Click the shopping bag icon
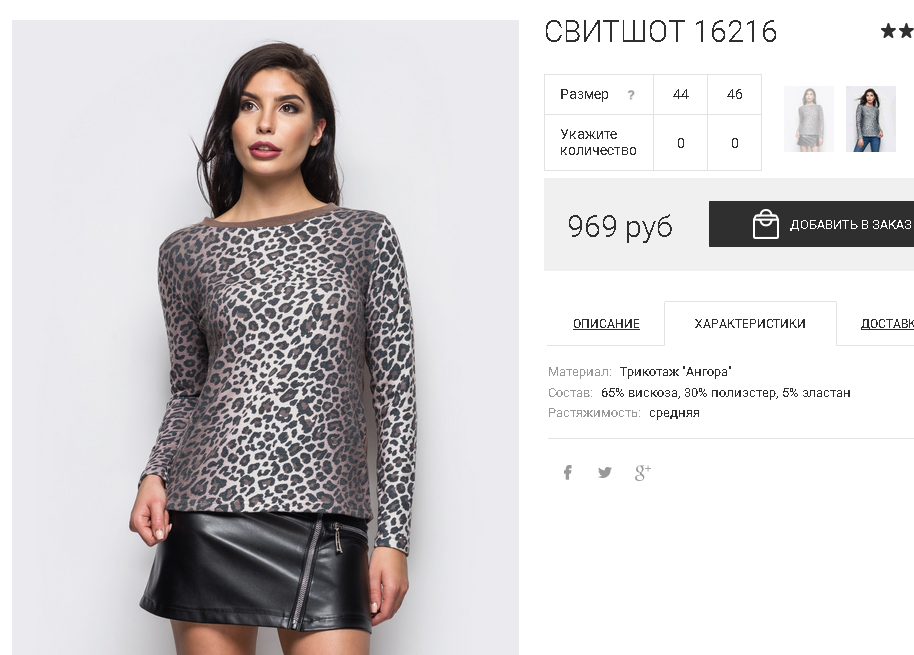The image size is (914, 655). (x=766, y=224)
